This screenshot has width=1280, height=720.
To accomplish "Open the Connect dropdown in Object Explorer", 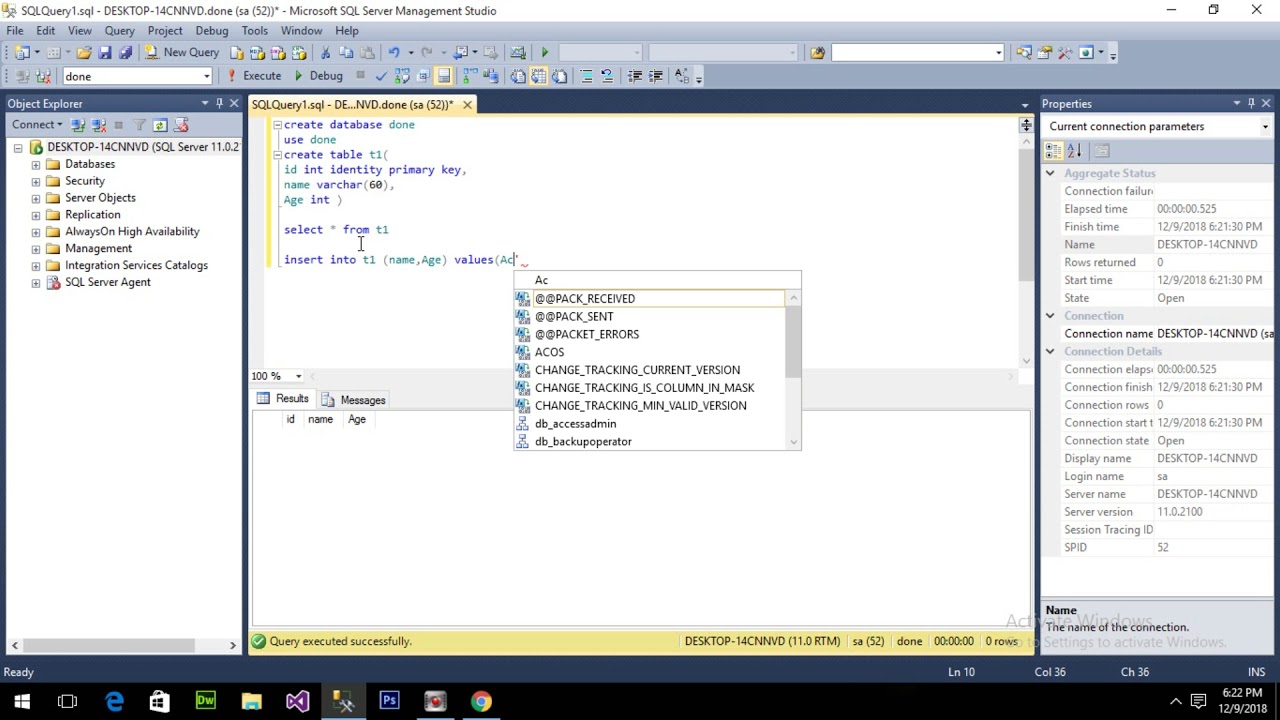I will [37, 125].
